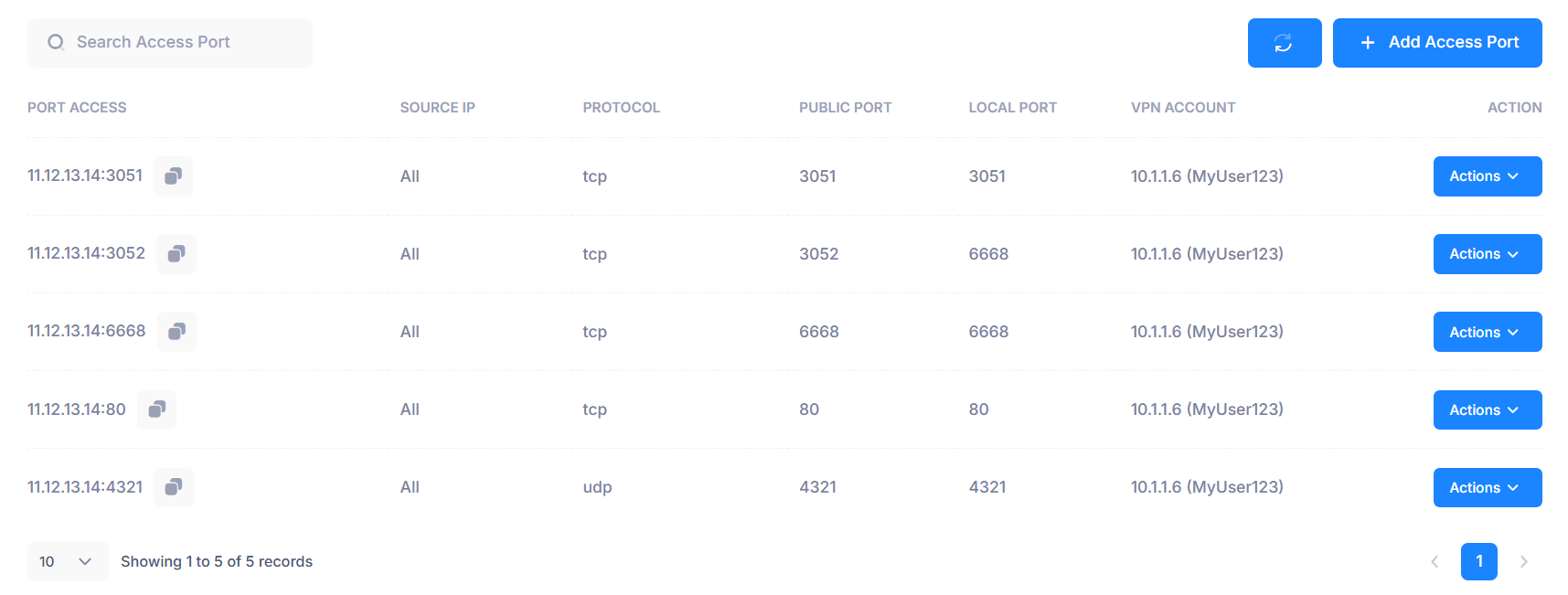Sort by the PROTOCOL column header
The image size is (1568, 595).
coord(621,107)
